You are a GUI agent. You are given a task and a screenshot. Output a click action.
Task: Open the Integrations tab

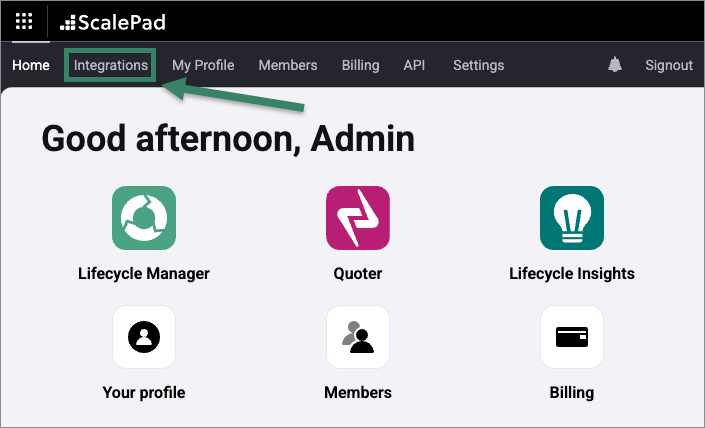(x=111, y=65)
